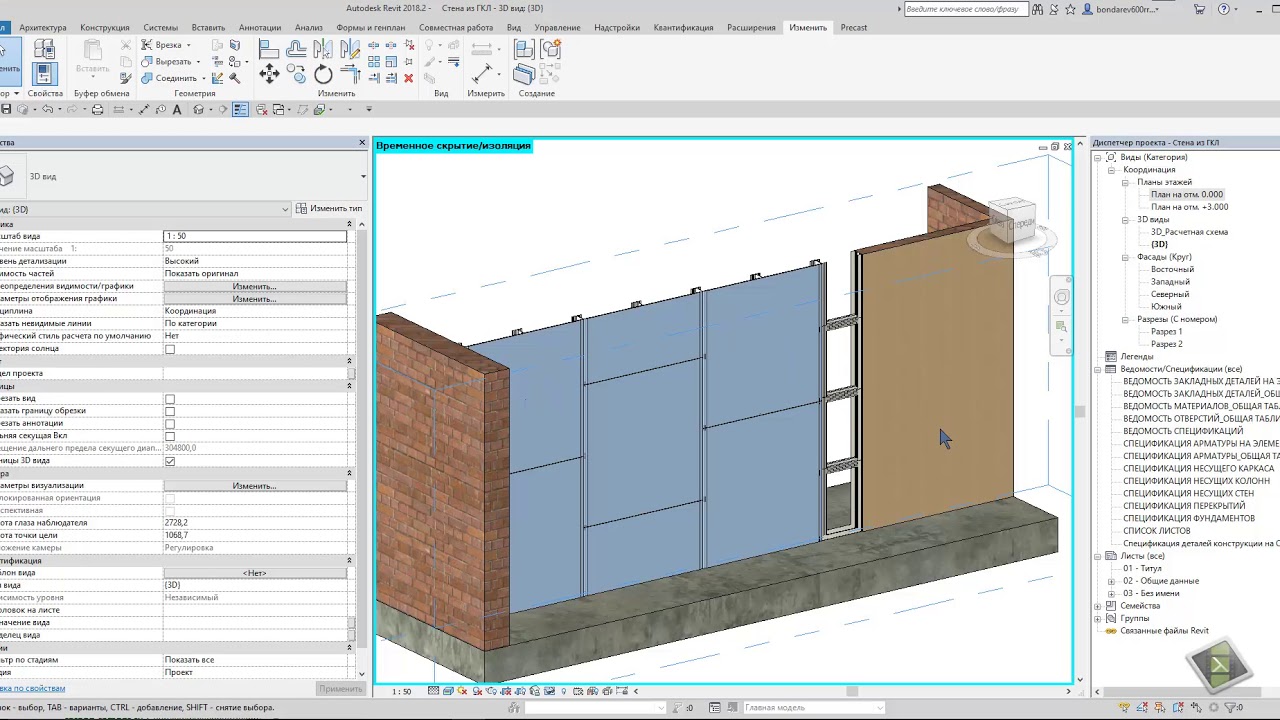Select the Align tool in the ribbon
The image size is (1280, 720).
(x=268, y=49)
